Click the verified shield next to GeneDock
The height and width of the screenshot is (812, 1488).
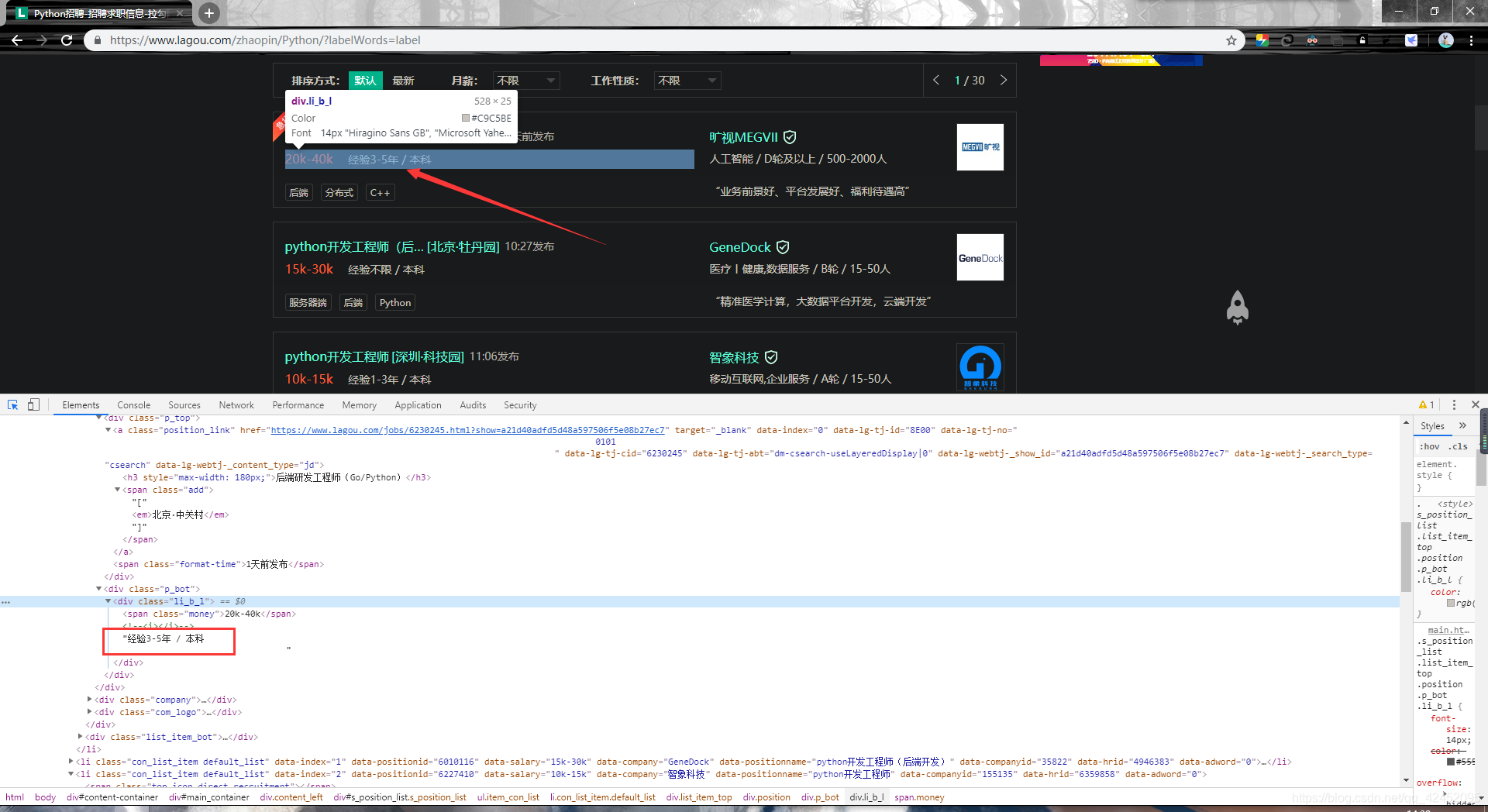pos(783,247)
